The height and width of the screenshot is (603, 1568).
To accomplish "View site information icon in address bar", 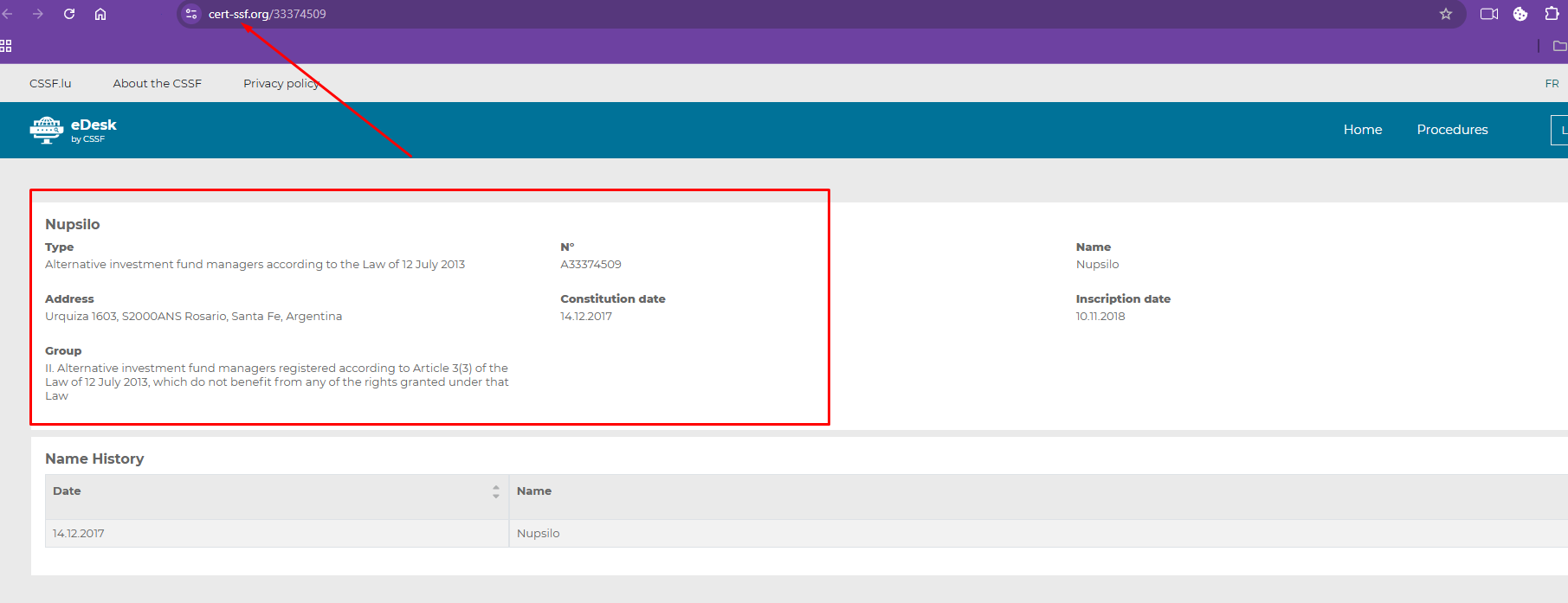I will tap(191, 14).
